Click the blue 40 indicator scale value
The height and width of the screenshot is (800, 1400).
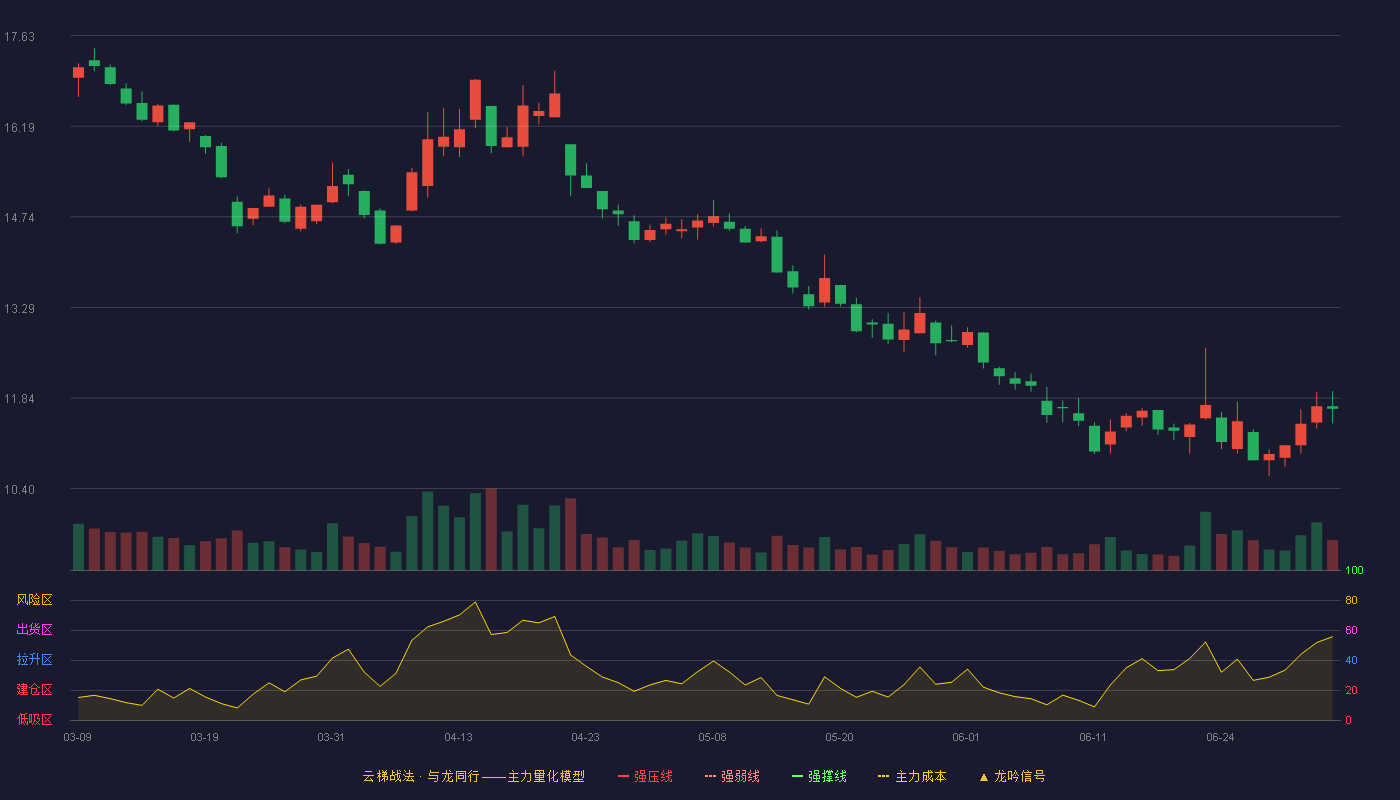click(1351, 660)
